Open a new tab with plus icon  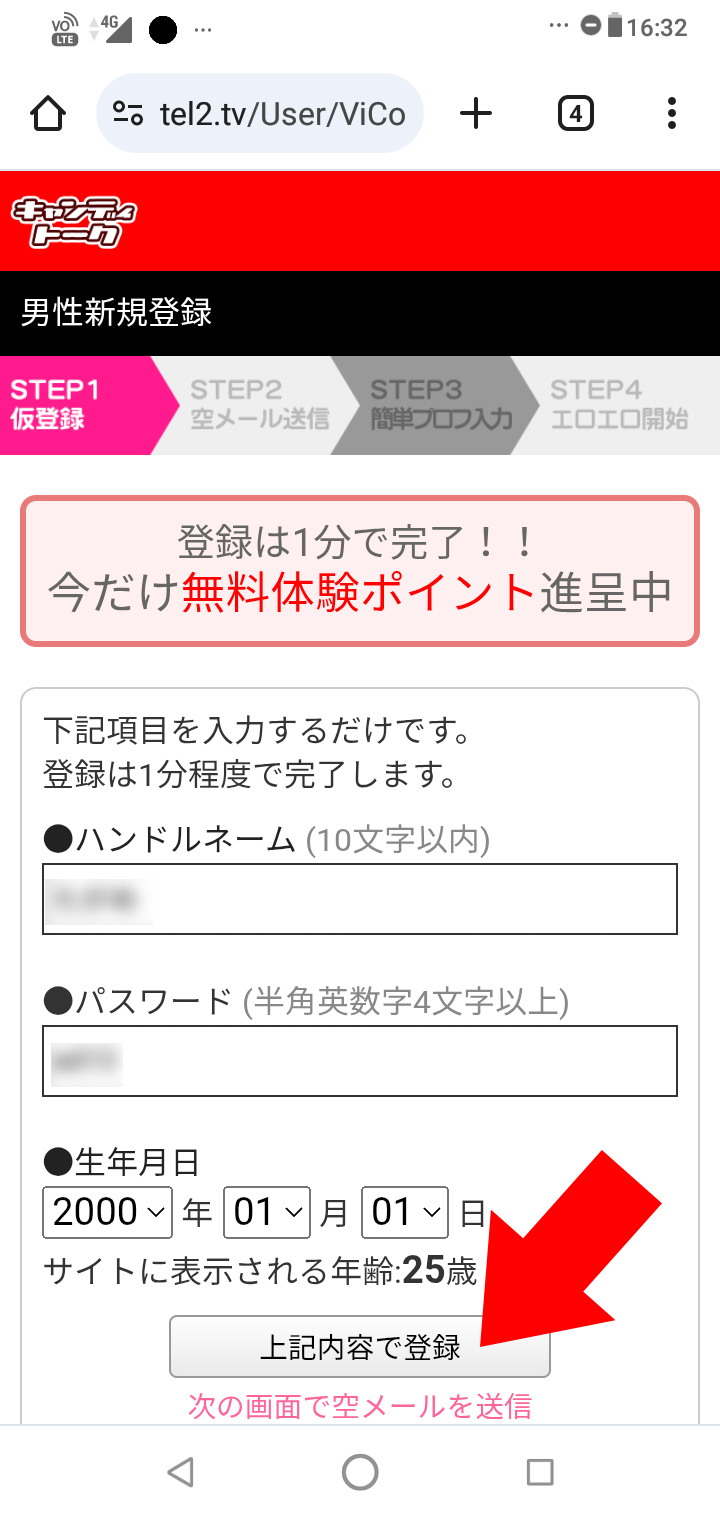click(x=476, y=114)
